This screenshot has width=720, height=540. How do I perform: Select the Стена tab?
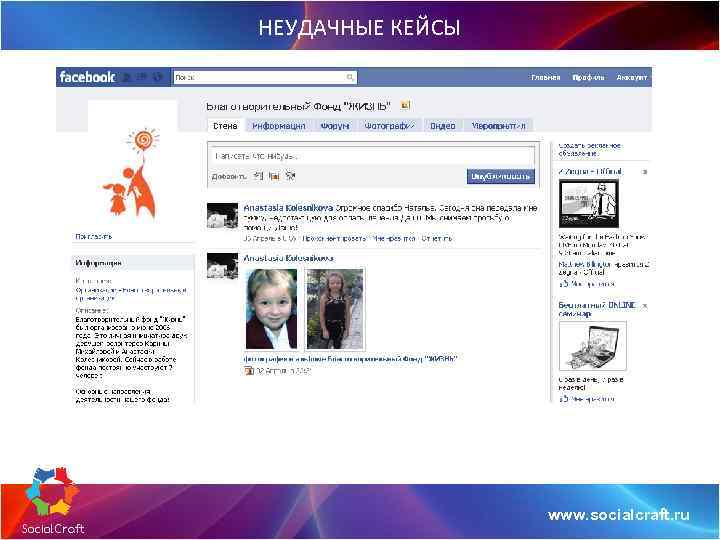pyautogui.click(x=225, y=126)
